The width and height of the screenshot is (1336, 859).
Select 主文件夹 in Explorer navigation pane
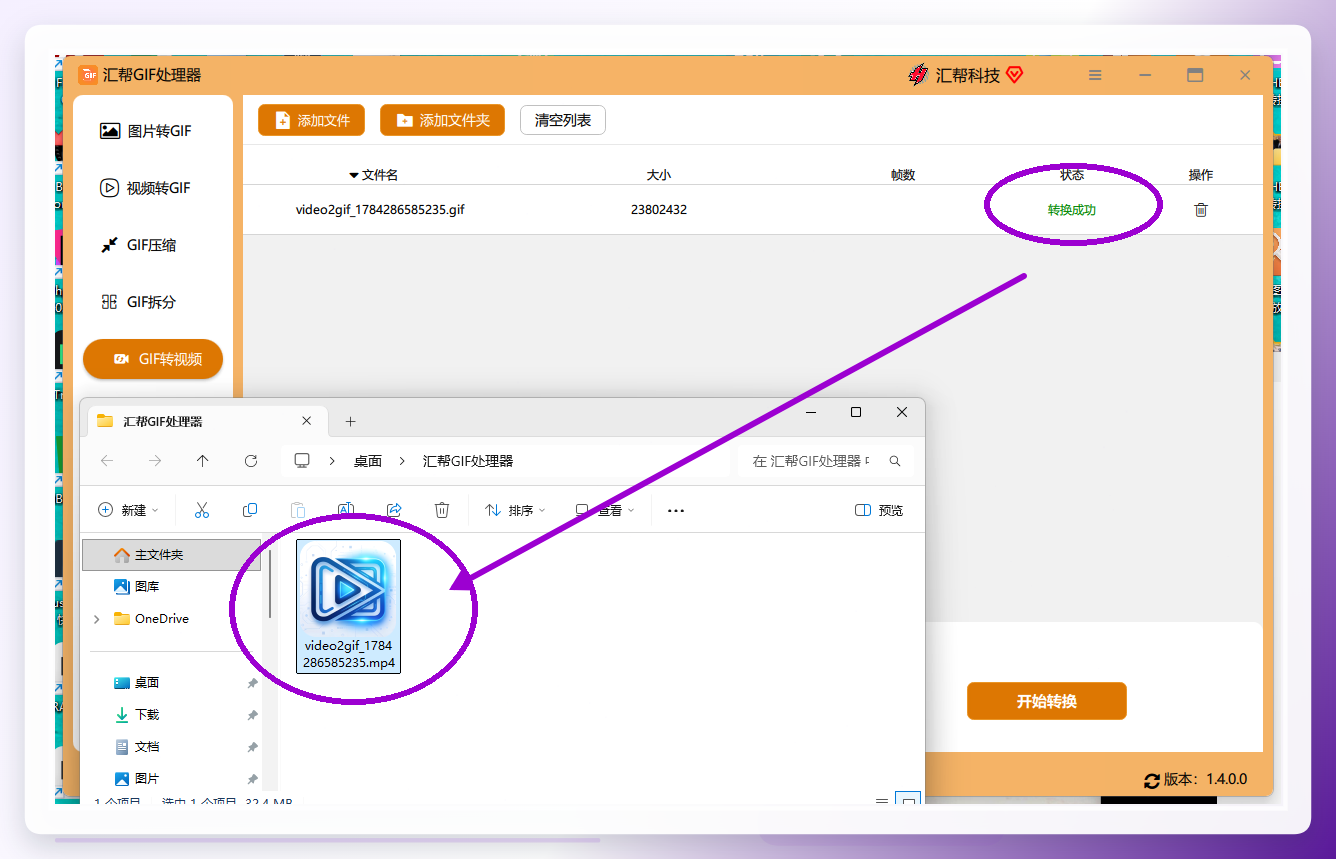tap(171, 554)
